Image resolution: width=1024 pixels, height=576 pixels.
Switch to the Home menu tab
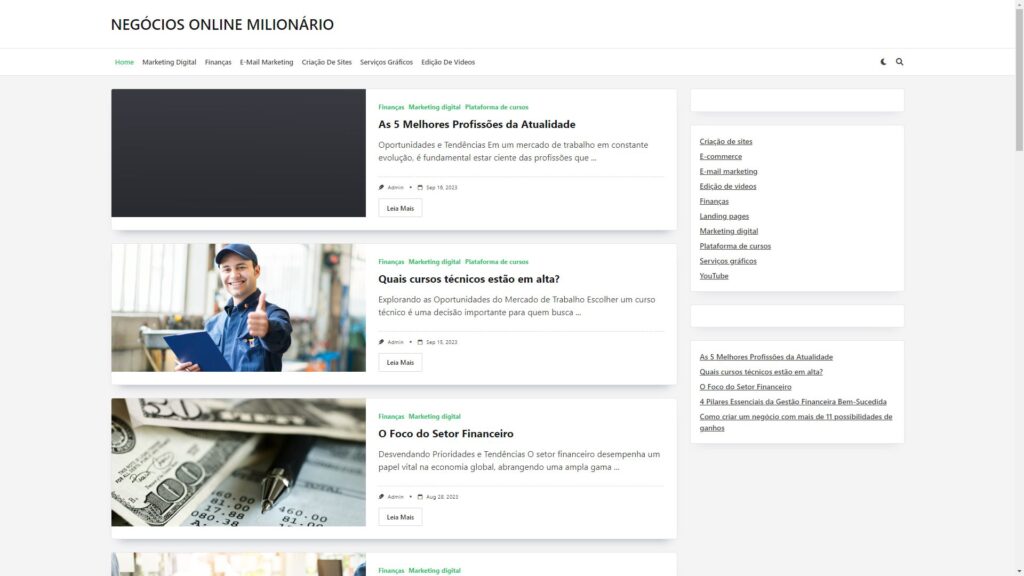[x=123, y=61]
